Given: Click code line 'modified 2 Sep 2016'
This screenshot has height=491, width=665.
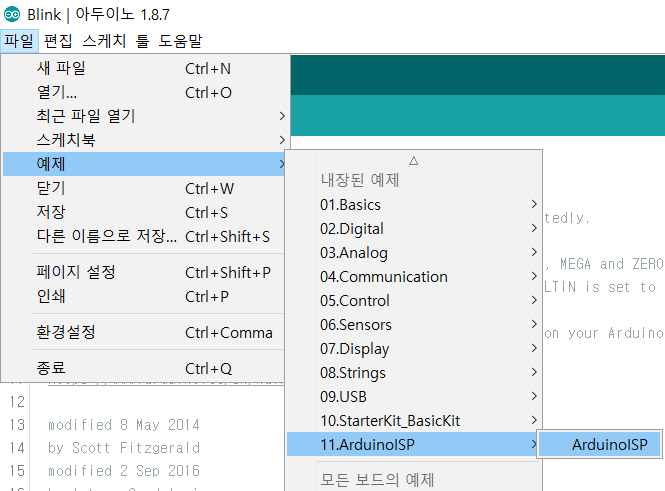Looking at the screenshot, I should coord(123,471).
